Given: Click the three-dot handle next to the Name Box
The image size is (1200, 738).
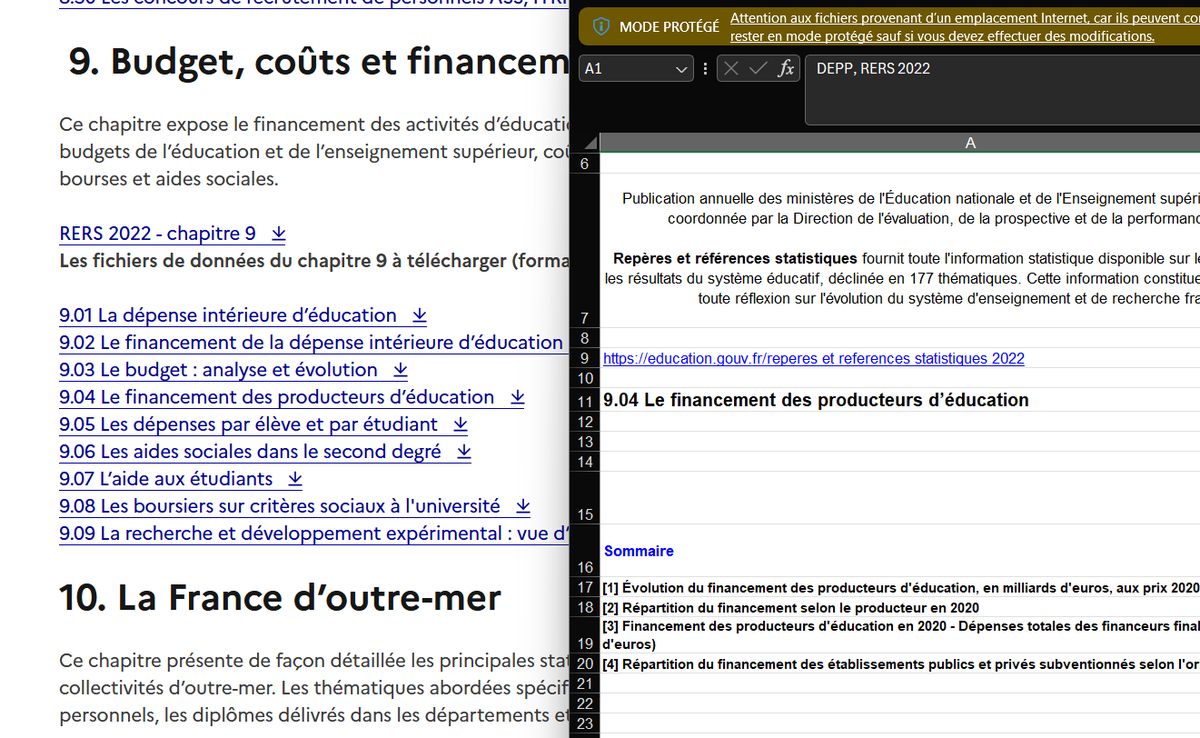Looking at the screenshot, I should pos(706,69).
